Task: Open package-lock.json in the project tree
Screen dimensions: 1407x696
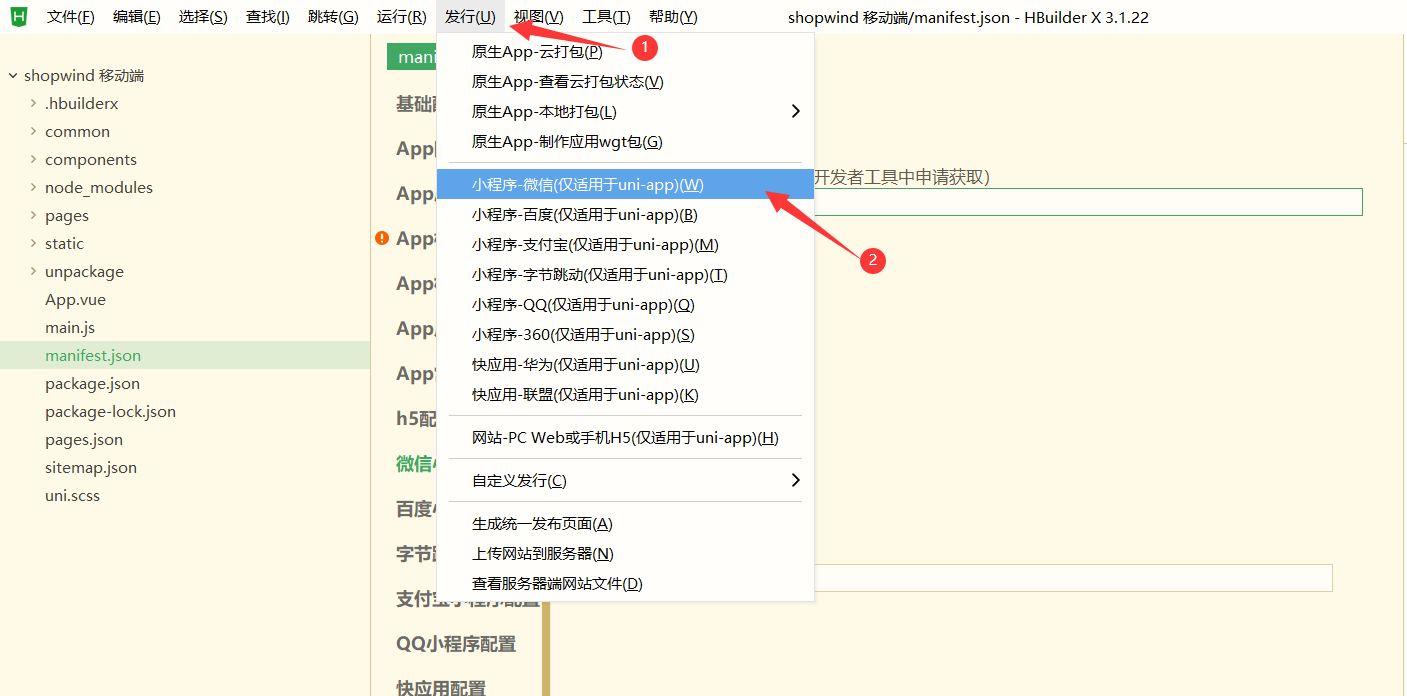Action: [110, 412]
